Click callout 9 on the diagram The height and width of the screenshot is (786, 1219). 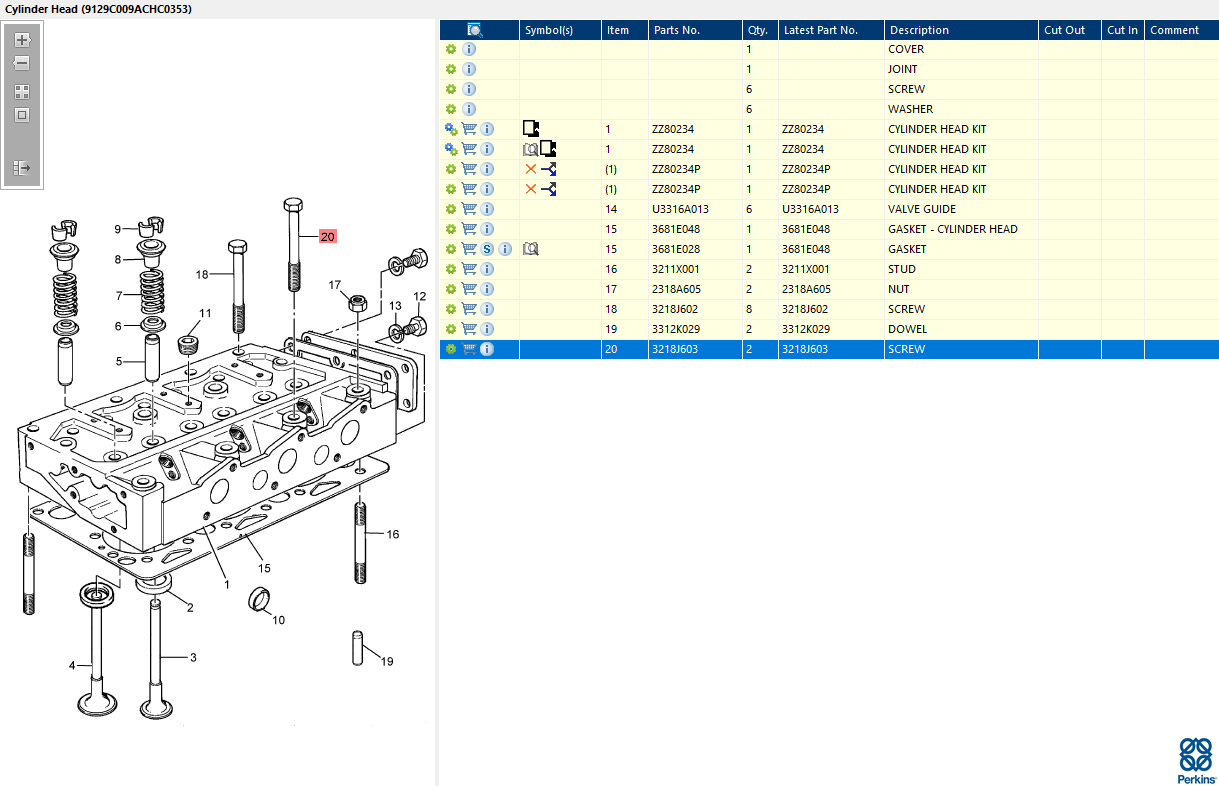point(117,229)
